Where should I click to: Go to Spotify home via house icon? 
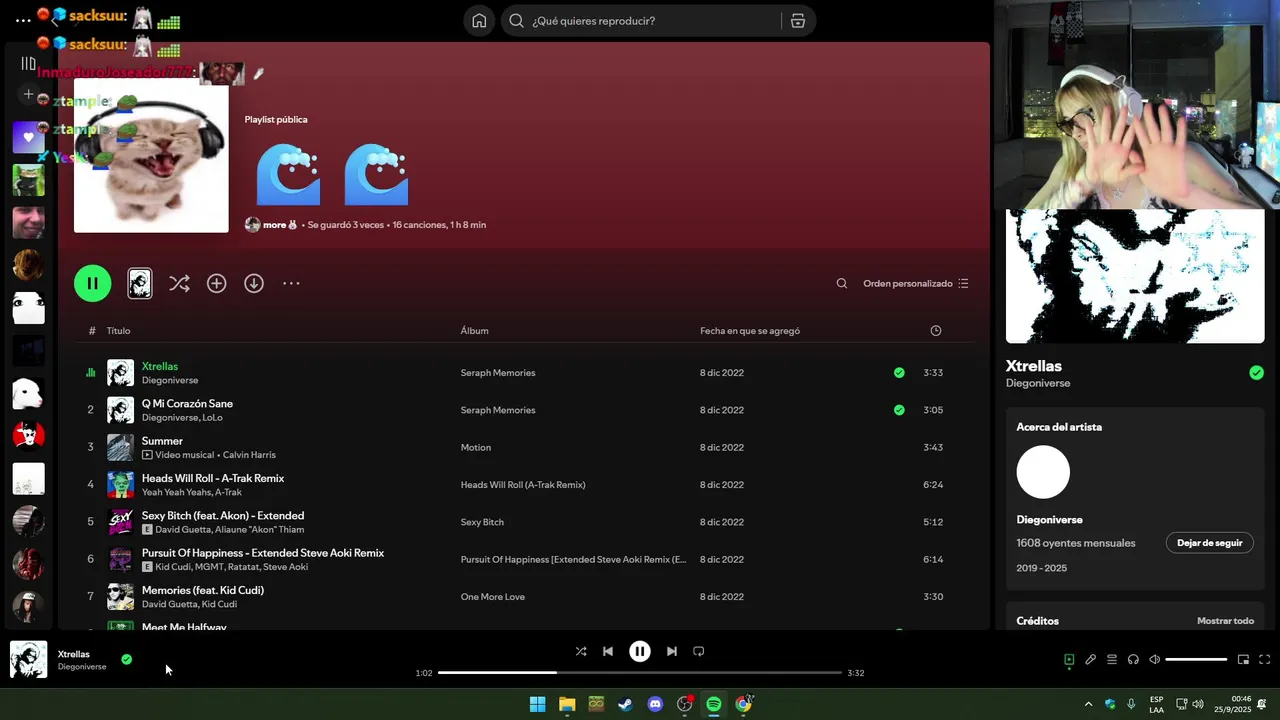[x=479, y=21]
